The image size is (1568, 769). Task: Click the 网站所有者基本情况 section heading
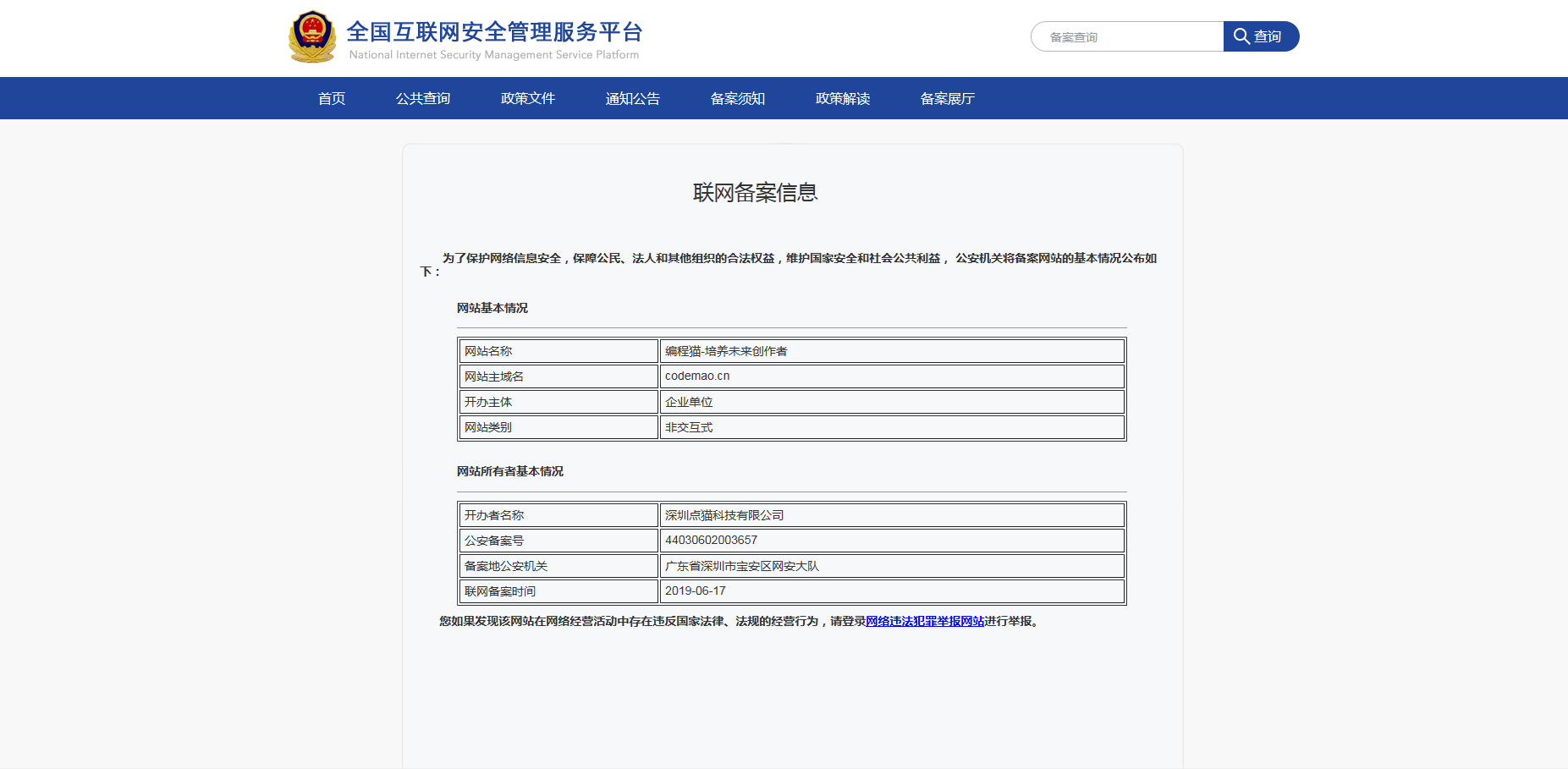[x=510, y=471]
